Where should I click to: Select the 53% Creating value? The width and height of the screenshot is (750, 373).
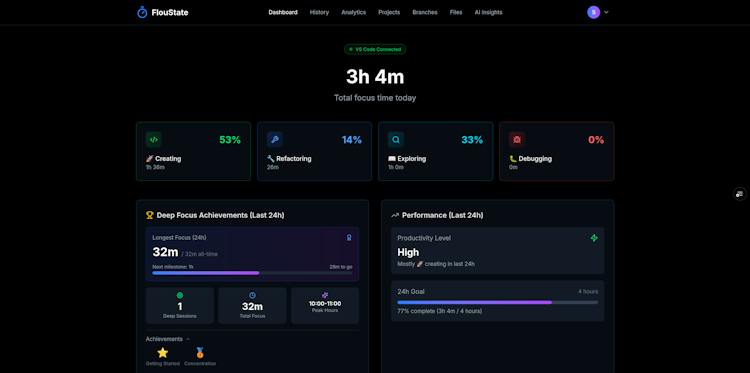tap(230, 140)
